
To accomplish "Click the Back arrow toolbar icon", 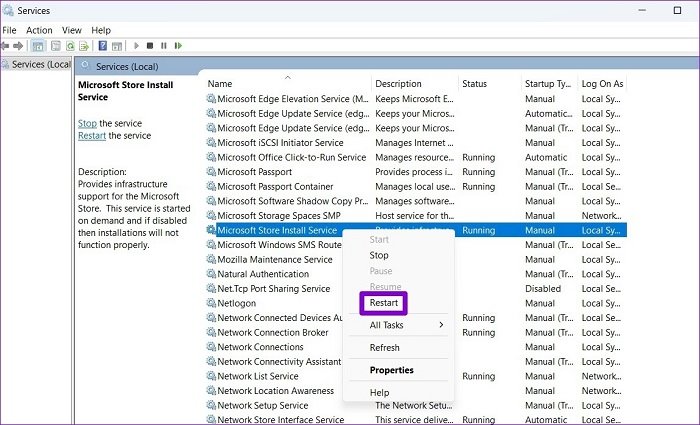I will click(4, 46).
